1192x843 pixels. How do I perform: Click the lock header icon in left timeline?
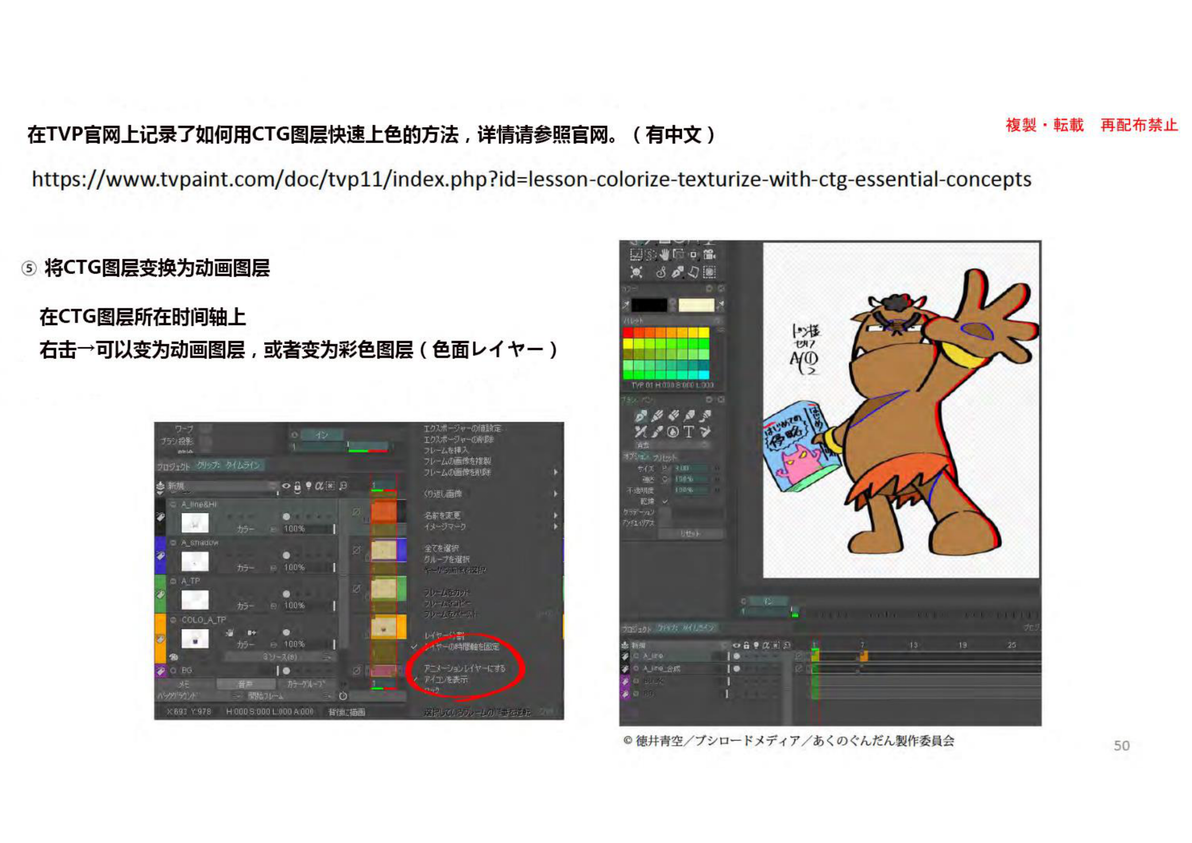pyautogui.click(x=297, y=486)
